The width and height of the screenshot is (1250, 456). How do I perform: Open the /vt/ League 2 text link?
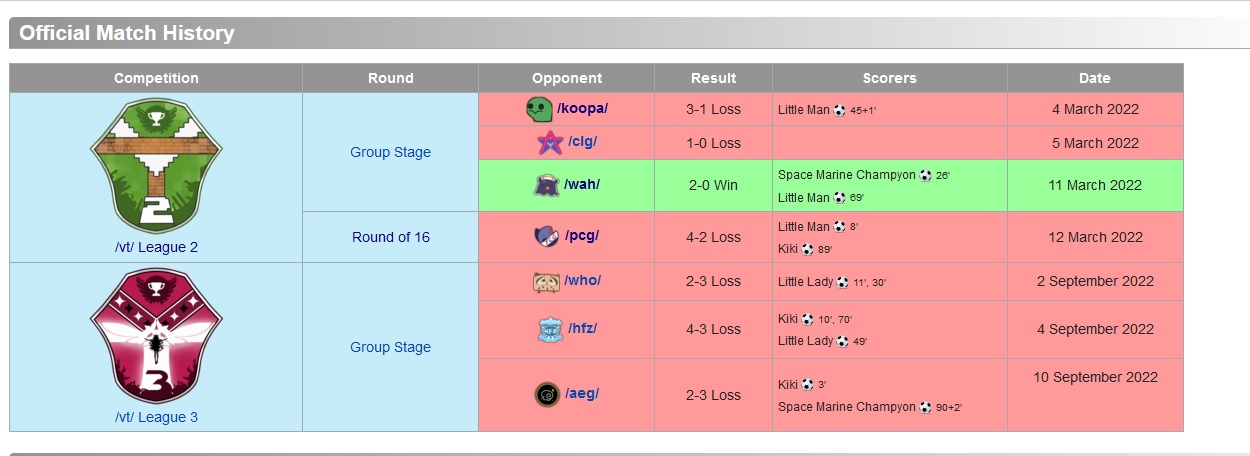tap(156, 247)
